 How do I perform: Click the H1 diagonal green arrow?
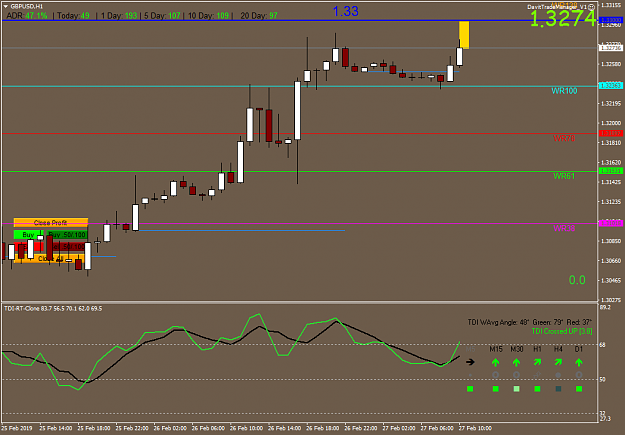click(537, 362)
